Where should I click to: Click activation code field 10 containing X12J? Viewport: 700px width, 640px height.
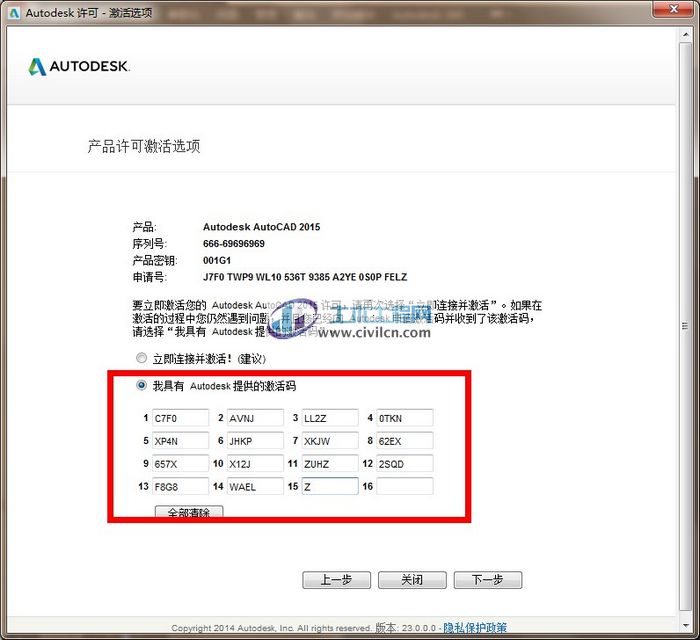tap(255, 464)
